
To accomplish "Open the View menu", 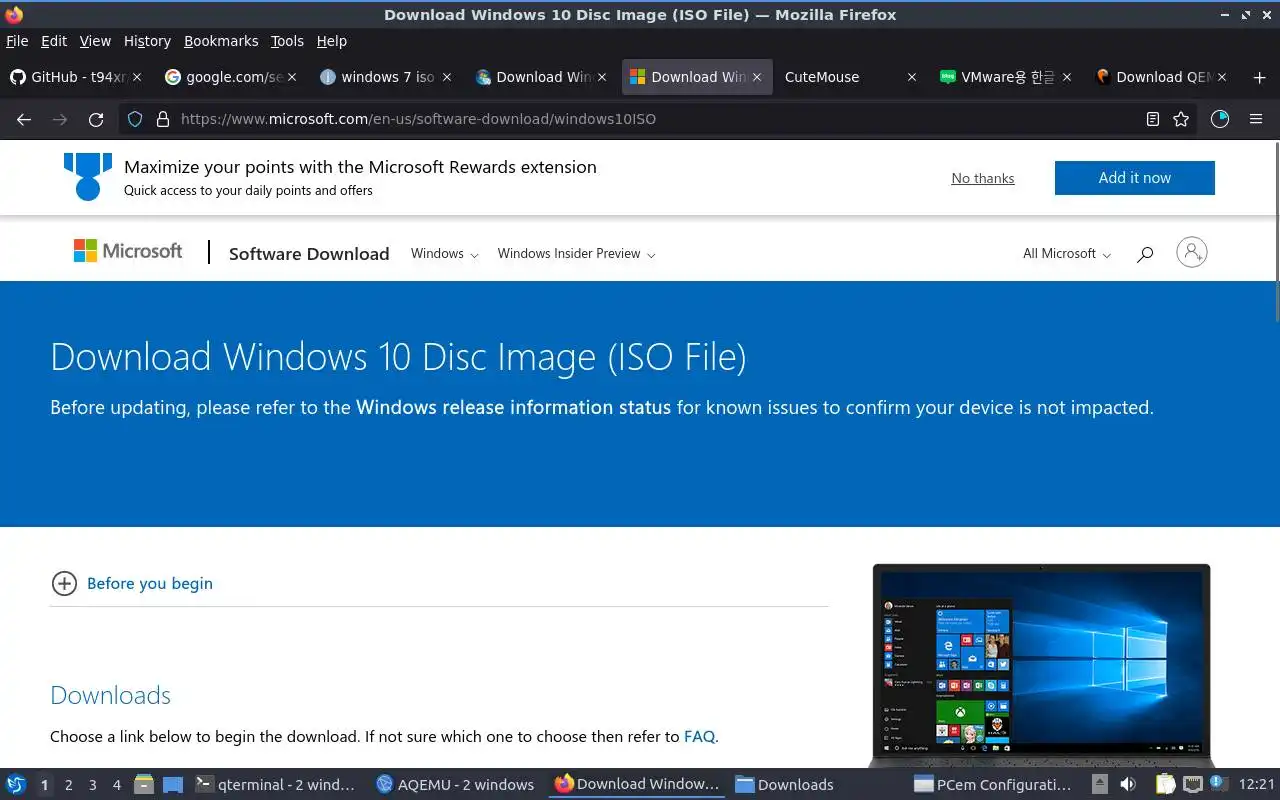I will click(x=95, y=41).
